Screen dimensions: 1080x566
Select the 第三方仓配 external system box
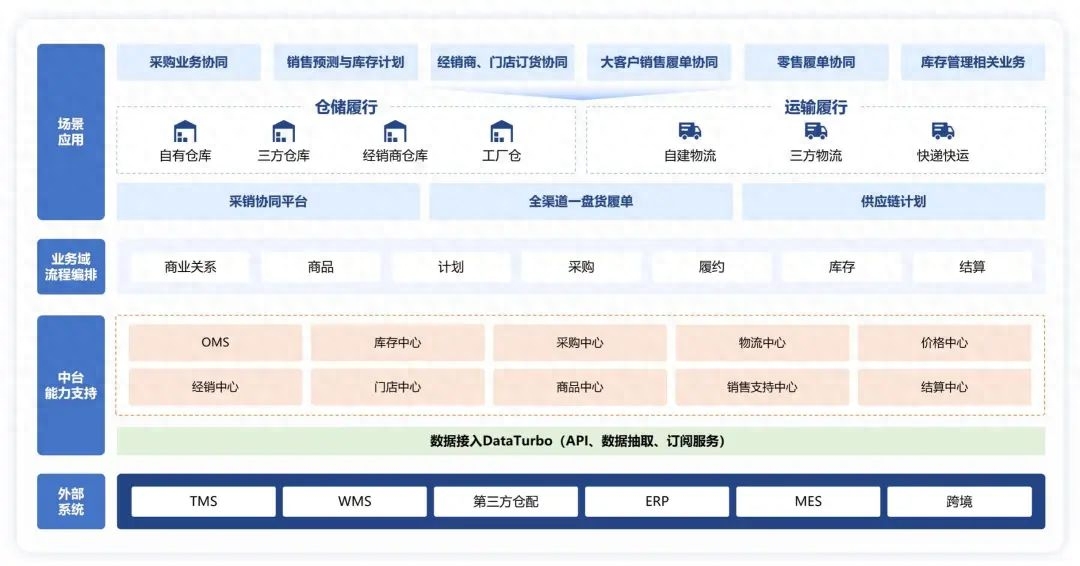coord(506,501)
